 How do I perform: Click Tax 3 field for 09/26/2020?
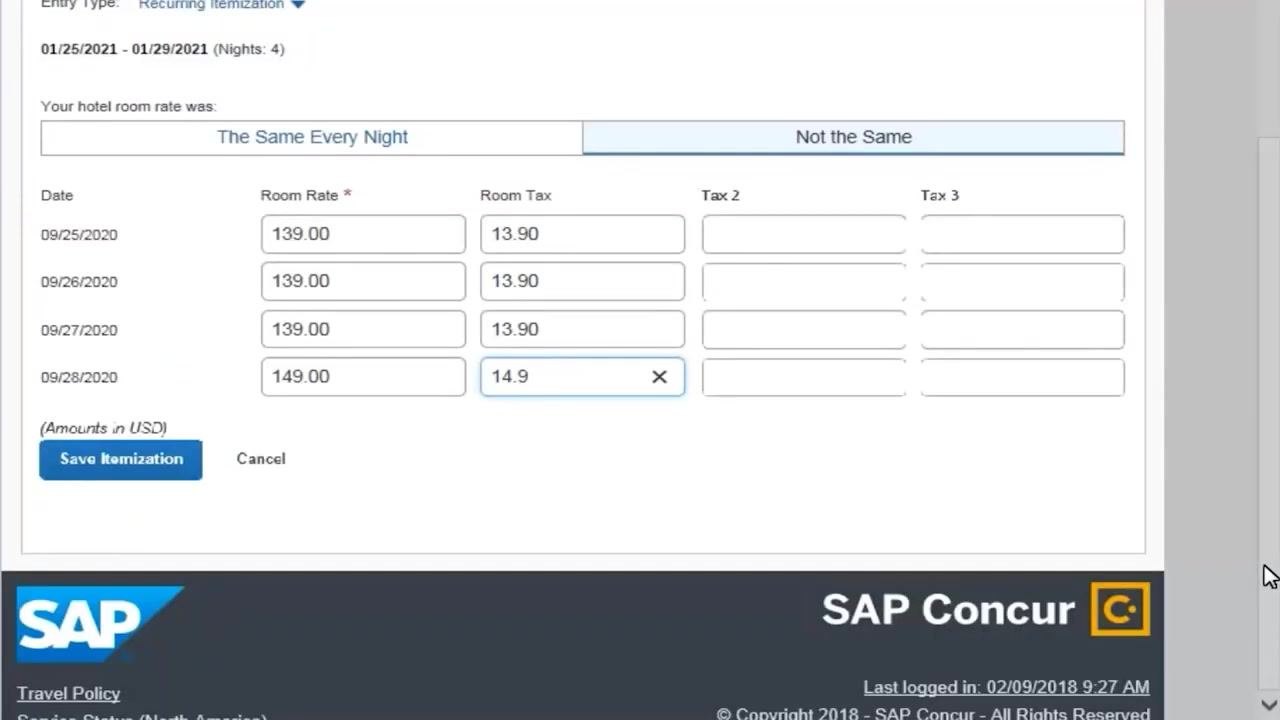[1022, 281]
